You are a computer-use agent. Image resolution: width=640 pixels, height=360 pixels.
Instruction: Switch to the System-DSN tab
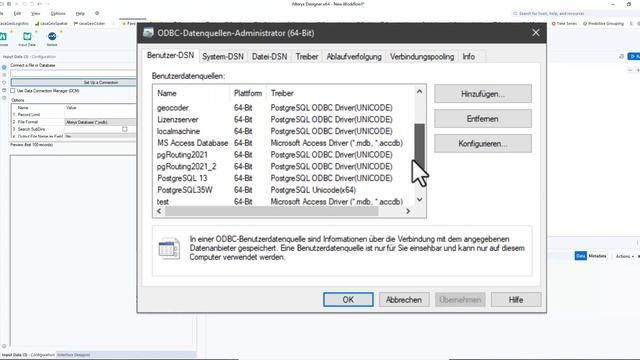(223, 57)
